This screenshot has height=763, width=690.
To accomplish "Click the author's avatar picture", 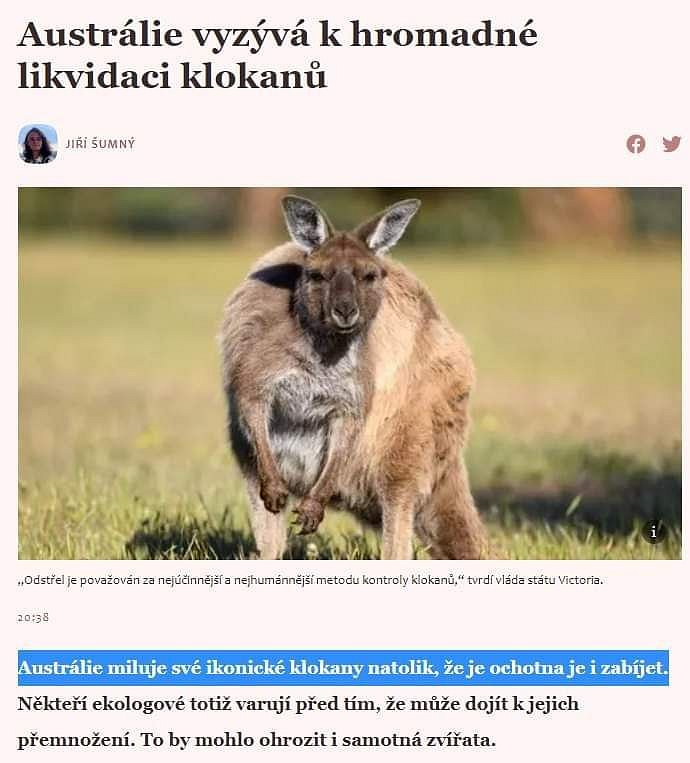I will pos(38,144).
